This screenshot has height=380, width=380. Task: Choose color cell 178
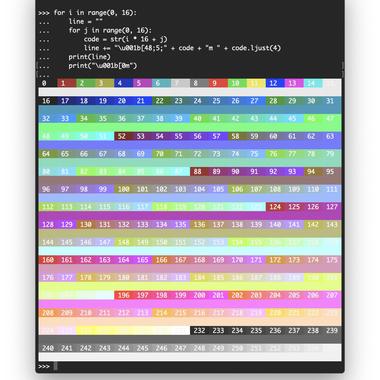pos(86,277)
